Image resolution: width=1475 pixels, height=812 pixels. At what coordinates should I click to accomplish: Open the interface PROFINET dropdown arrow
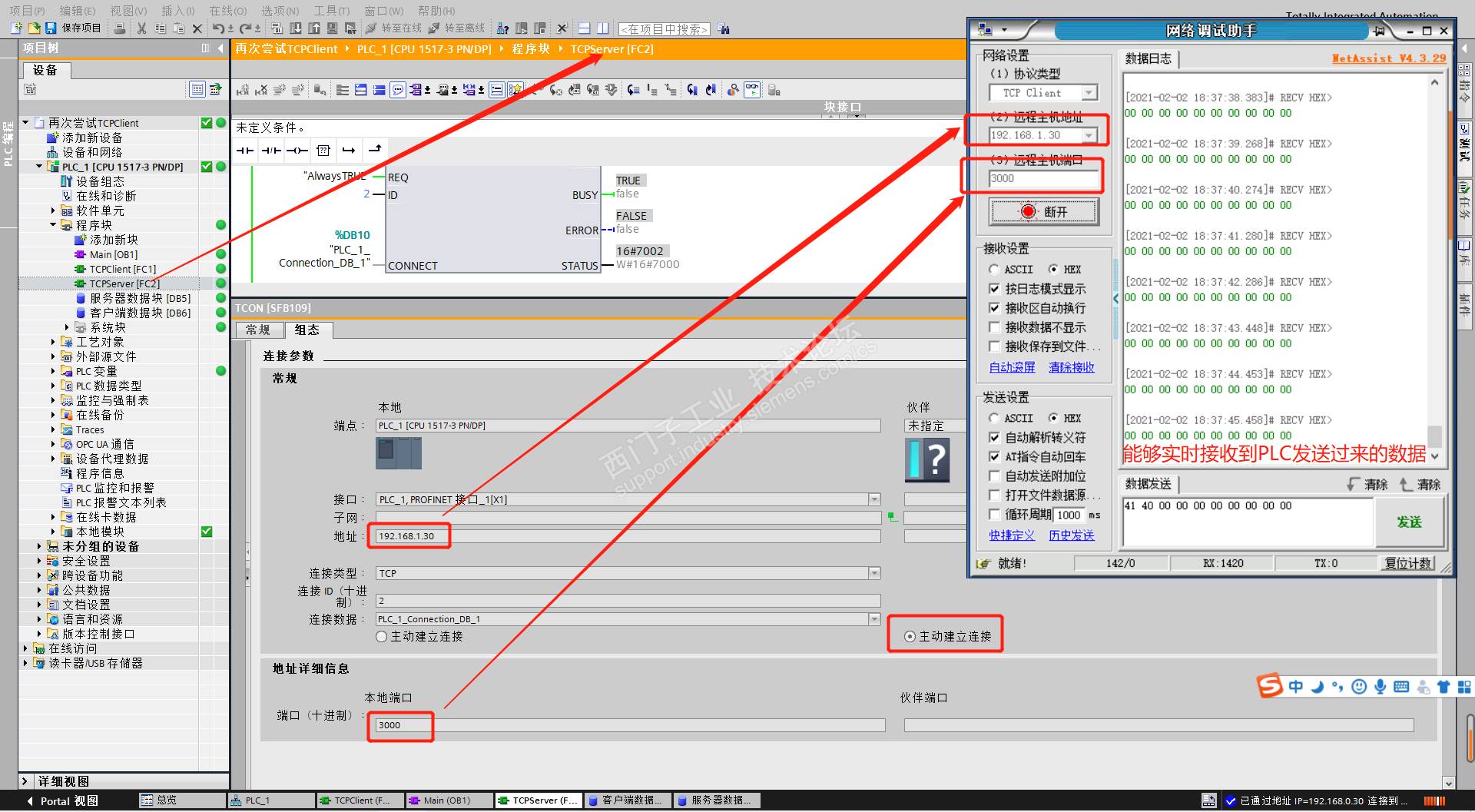coord(874,499)
